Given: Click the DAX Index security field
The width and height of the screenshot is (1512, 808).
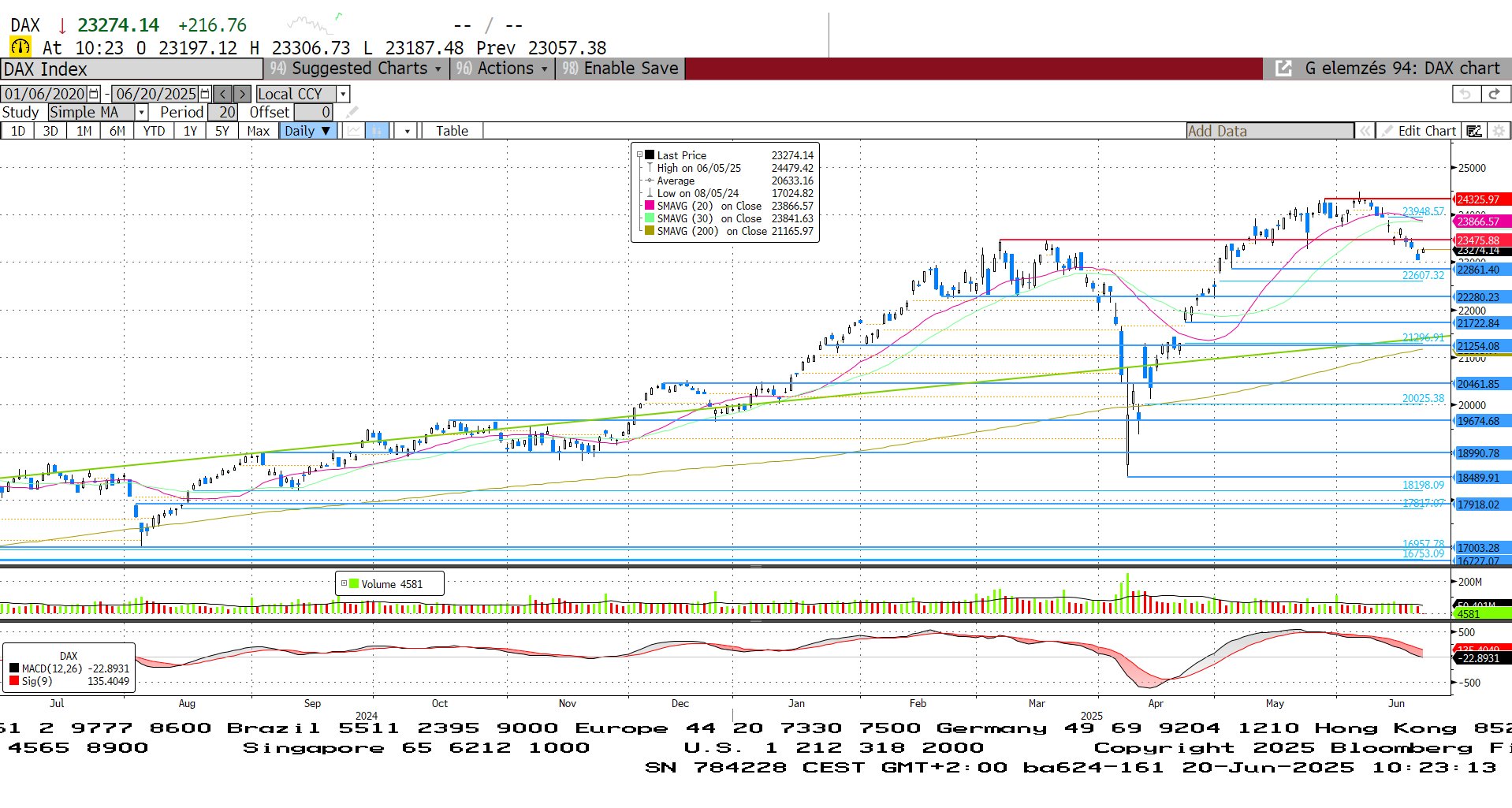Looking at the screenshot, I should pos(132,69).
